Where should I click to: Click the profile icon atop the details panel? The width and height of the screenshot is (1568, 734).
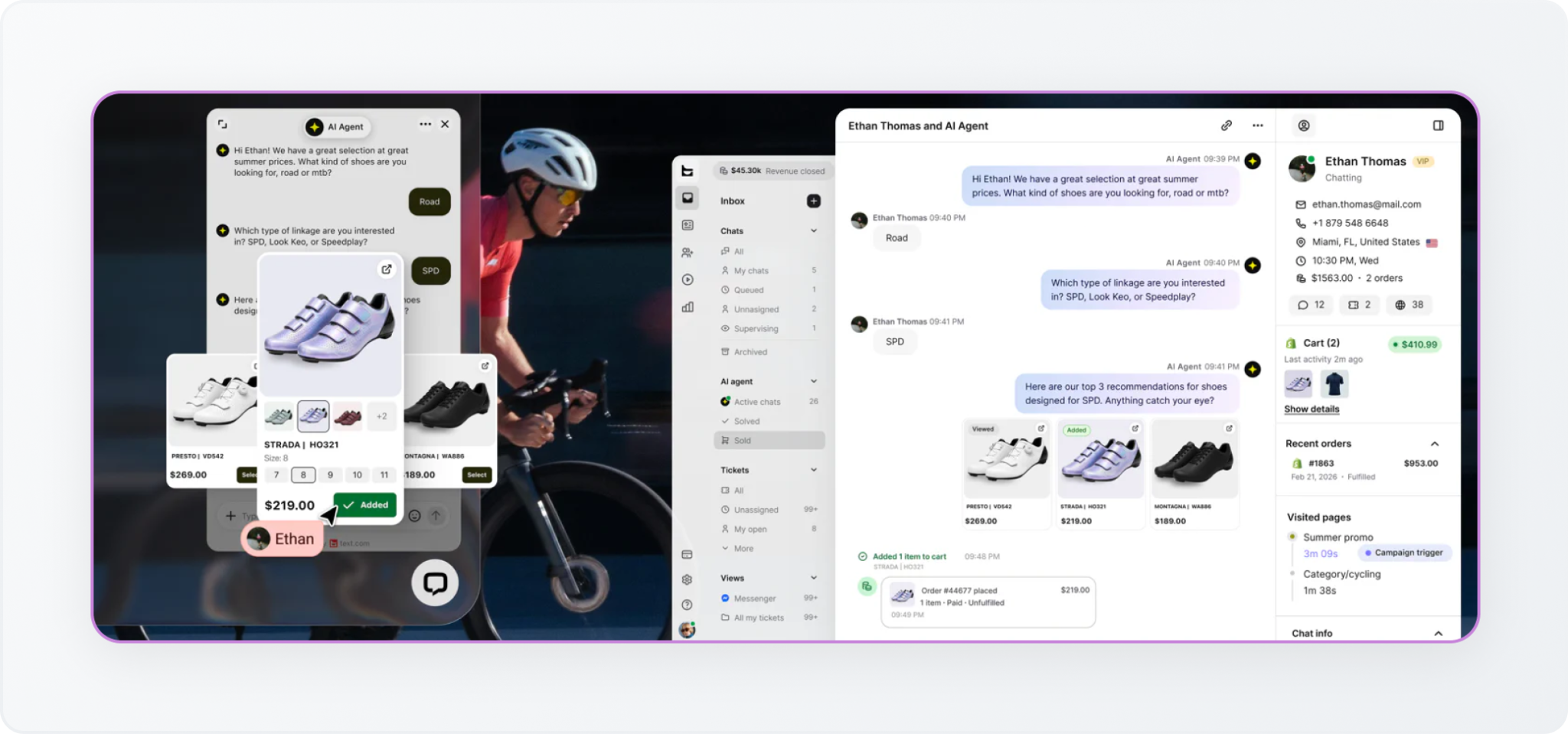(1303, 126)
